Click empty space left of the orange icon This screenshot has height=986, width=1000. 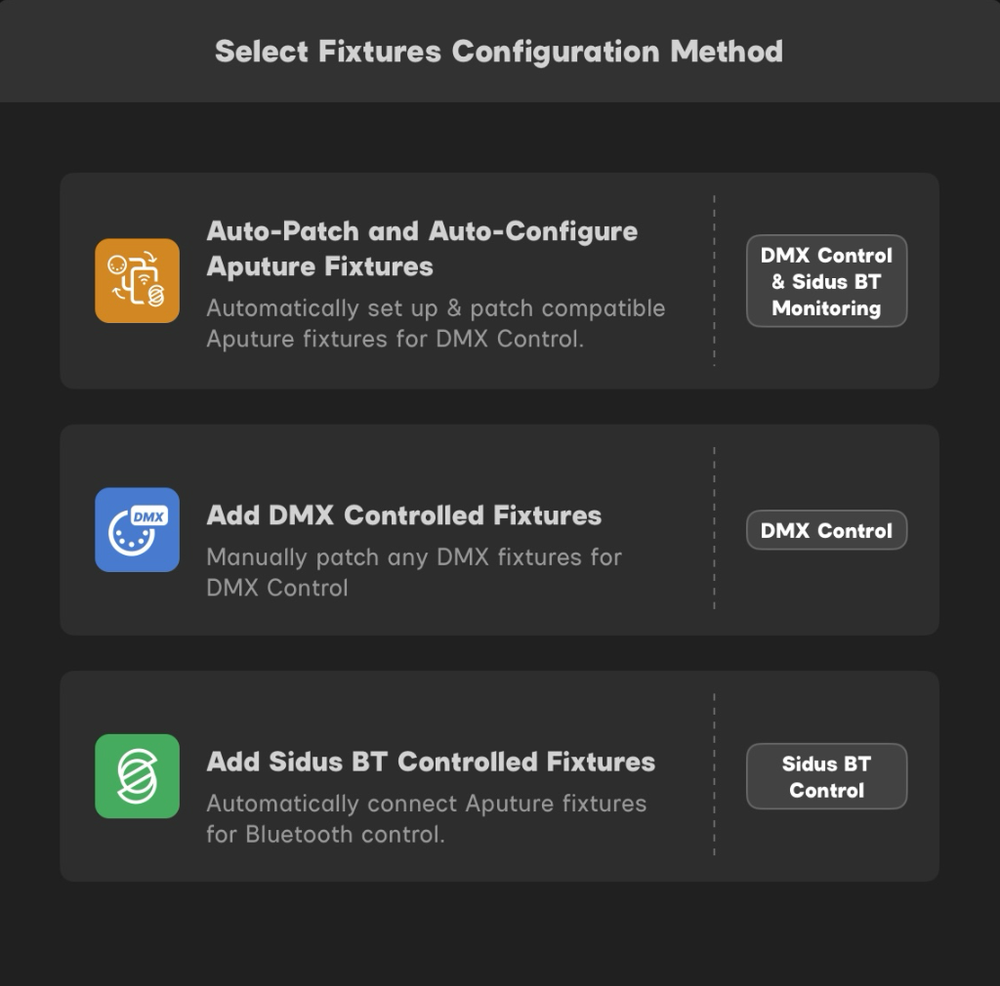click(x=77, y=281)
